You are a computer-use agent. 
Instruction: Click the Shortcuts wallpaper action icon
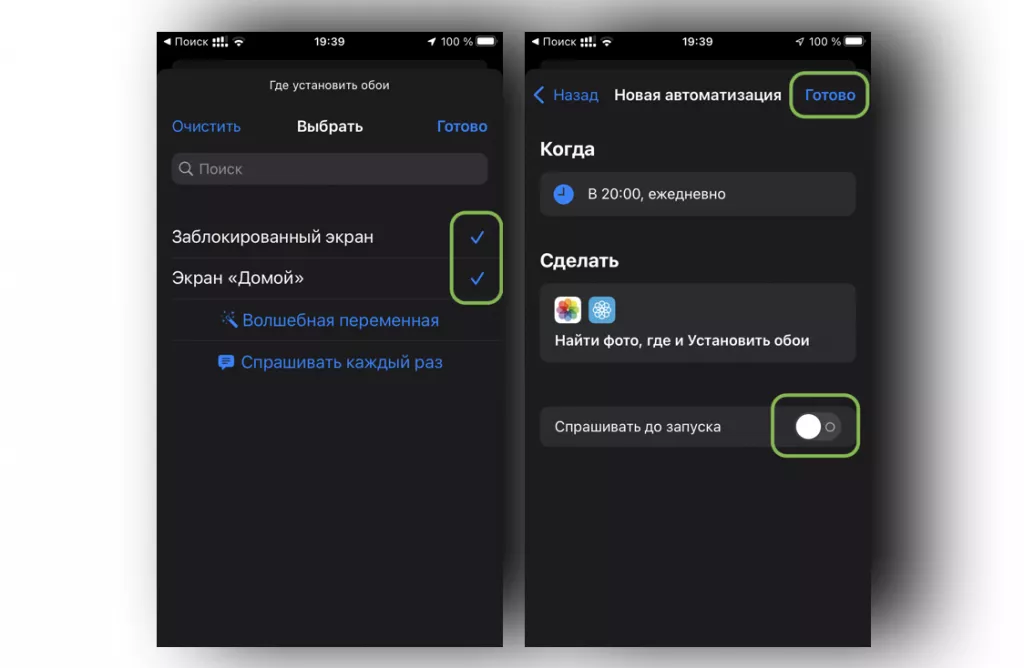click(601, 310)
